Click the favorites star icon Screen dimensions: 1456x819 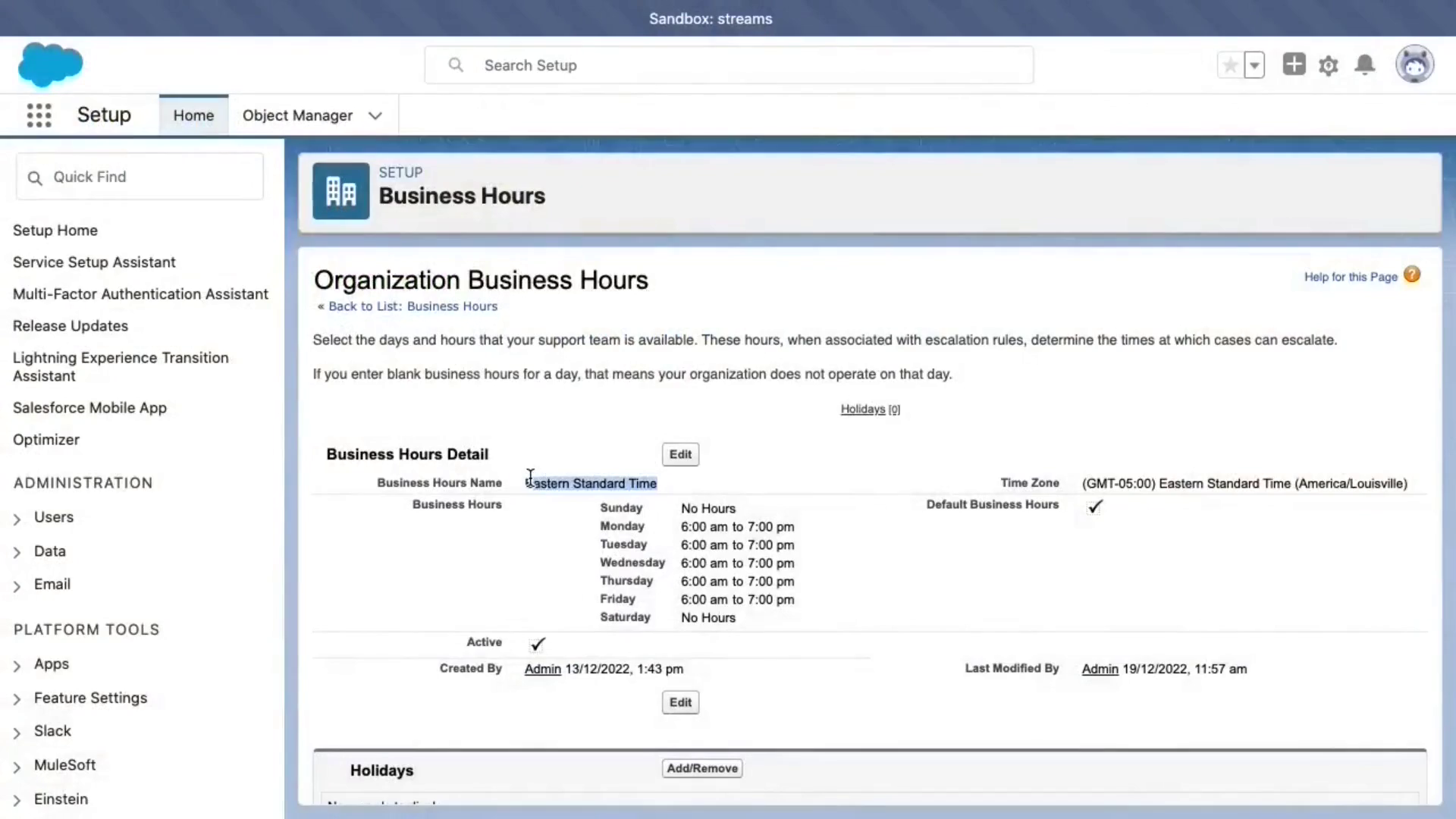click(x=1230, y=65)
